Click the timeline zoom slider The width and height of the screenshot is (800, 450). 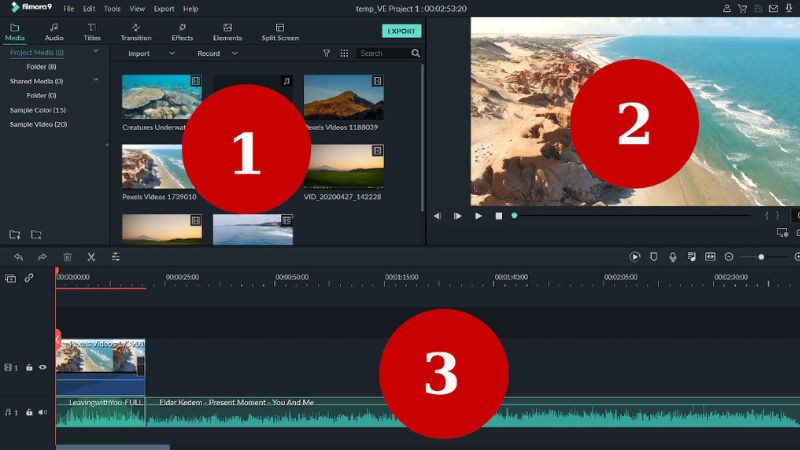click(761, 257)
